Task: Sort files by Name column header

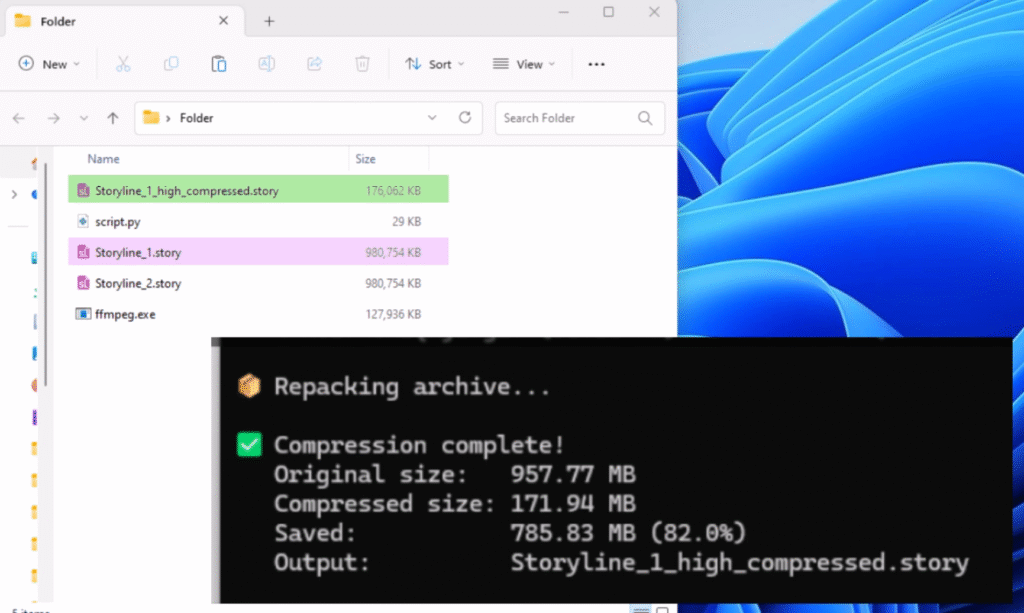Action: [x=103, y=159]
